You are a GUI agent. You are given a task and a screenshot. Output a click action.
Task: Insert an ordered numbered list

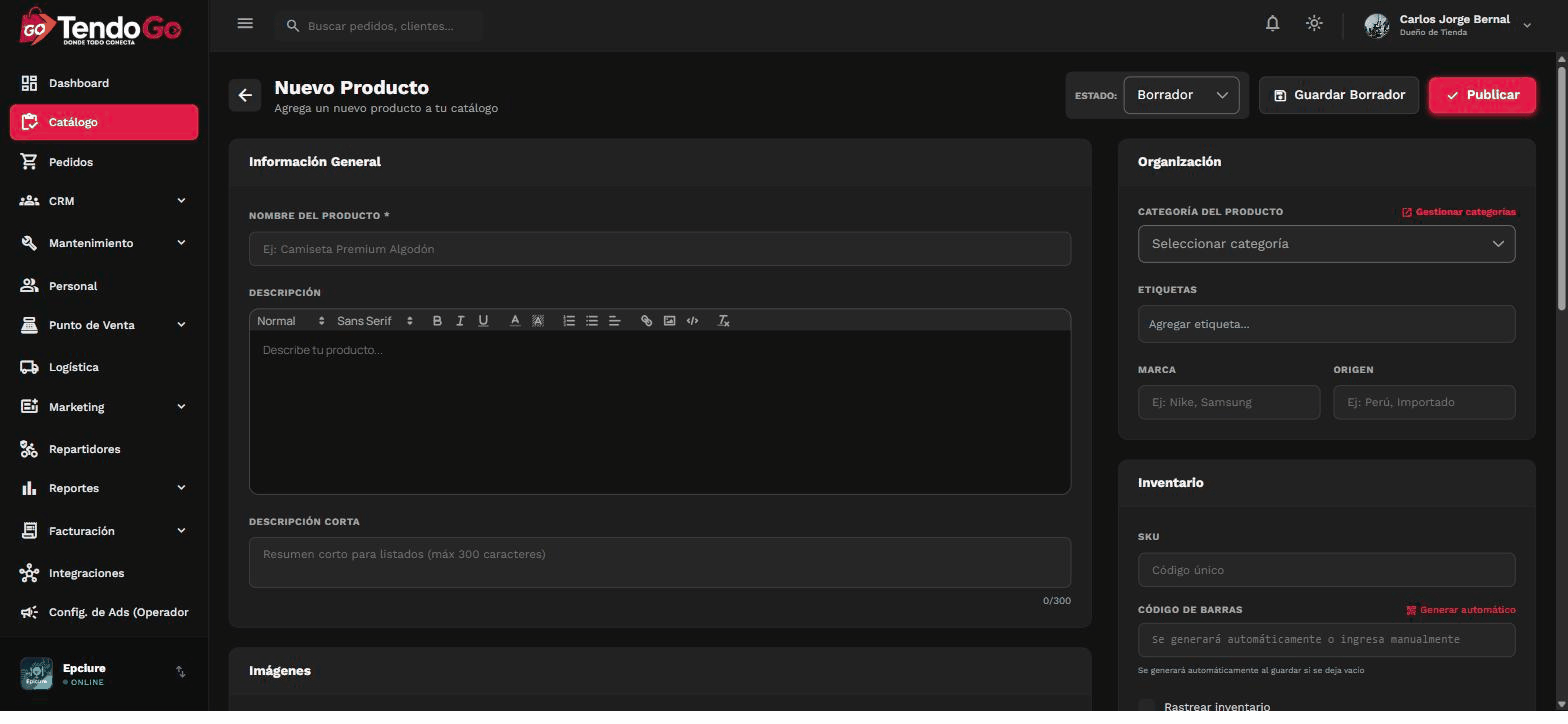tap(569, 321)
